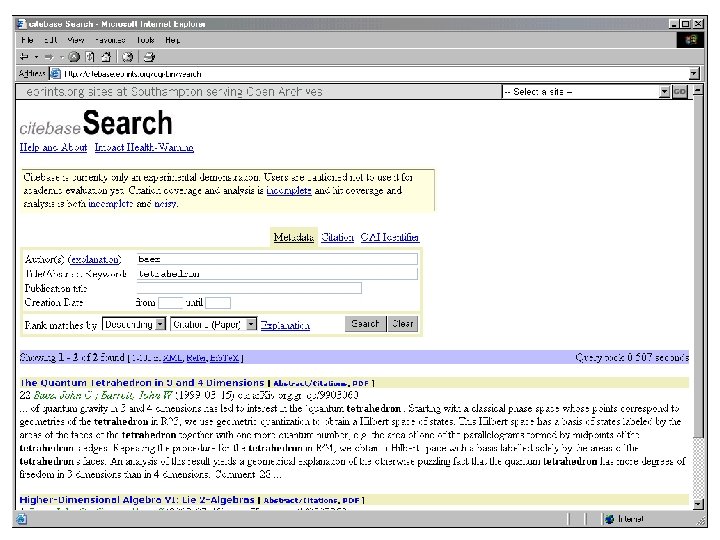The width and height of the screenshot is (720, 540).
Task: Open 'Higher-Dimensional Algebra VI: Lie 2-Algebras'
Action: tap(137, 500)
